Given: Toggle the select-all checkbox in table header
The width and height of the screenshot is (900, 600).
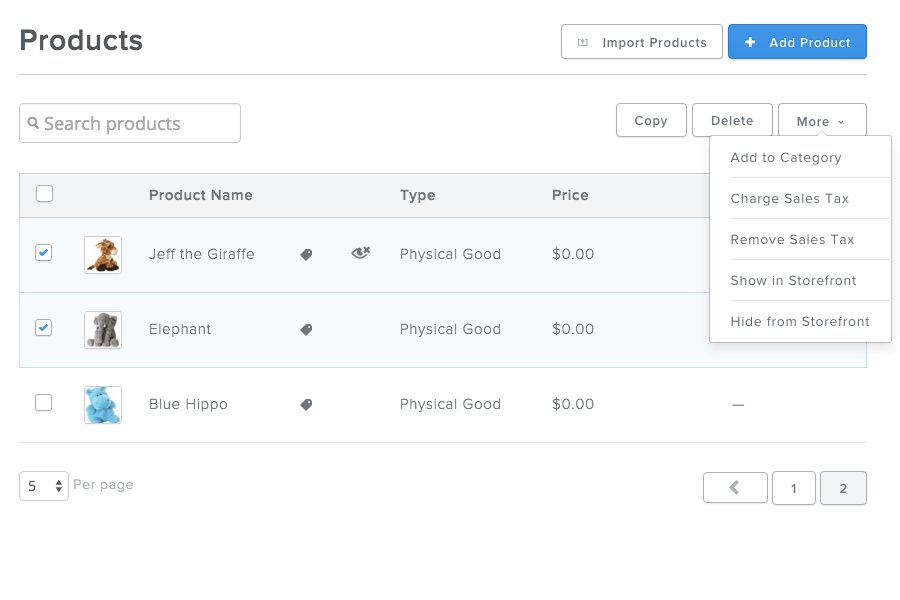Looking at the screenshot, I should (44, 194).
